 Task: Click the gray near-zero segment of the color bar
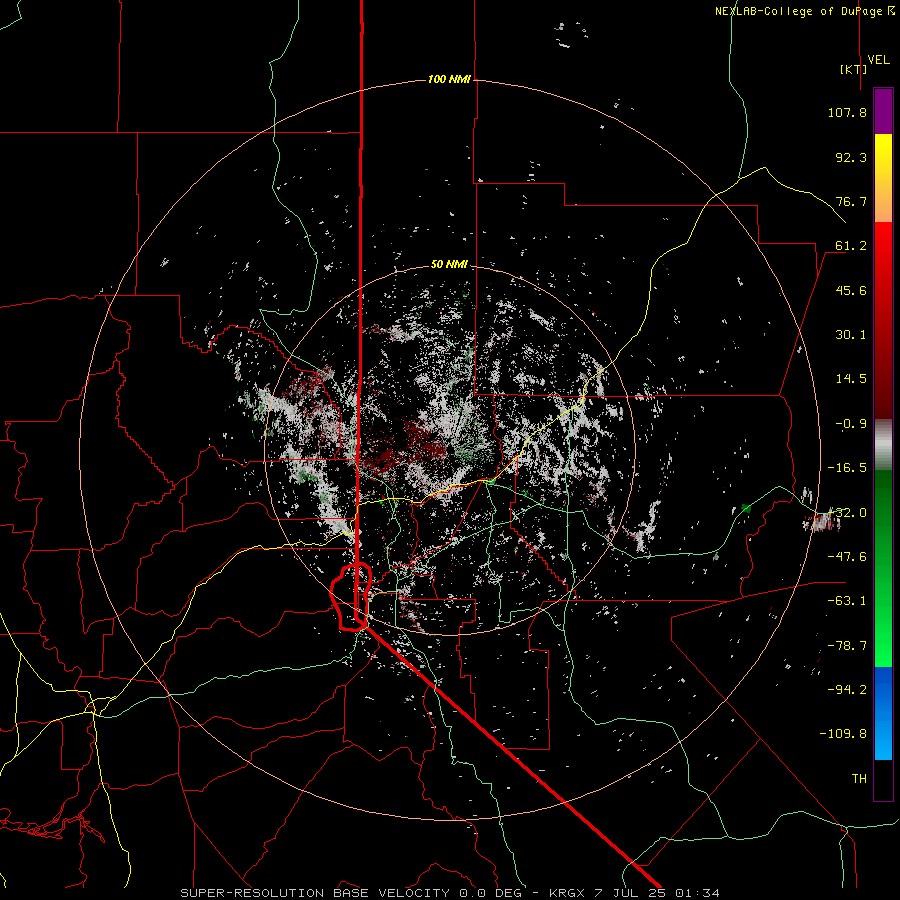tap(883, 445)
